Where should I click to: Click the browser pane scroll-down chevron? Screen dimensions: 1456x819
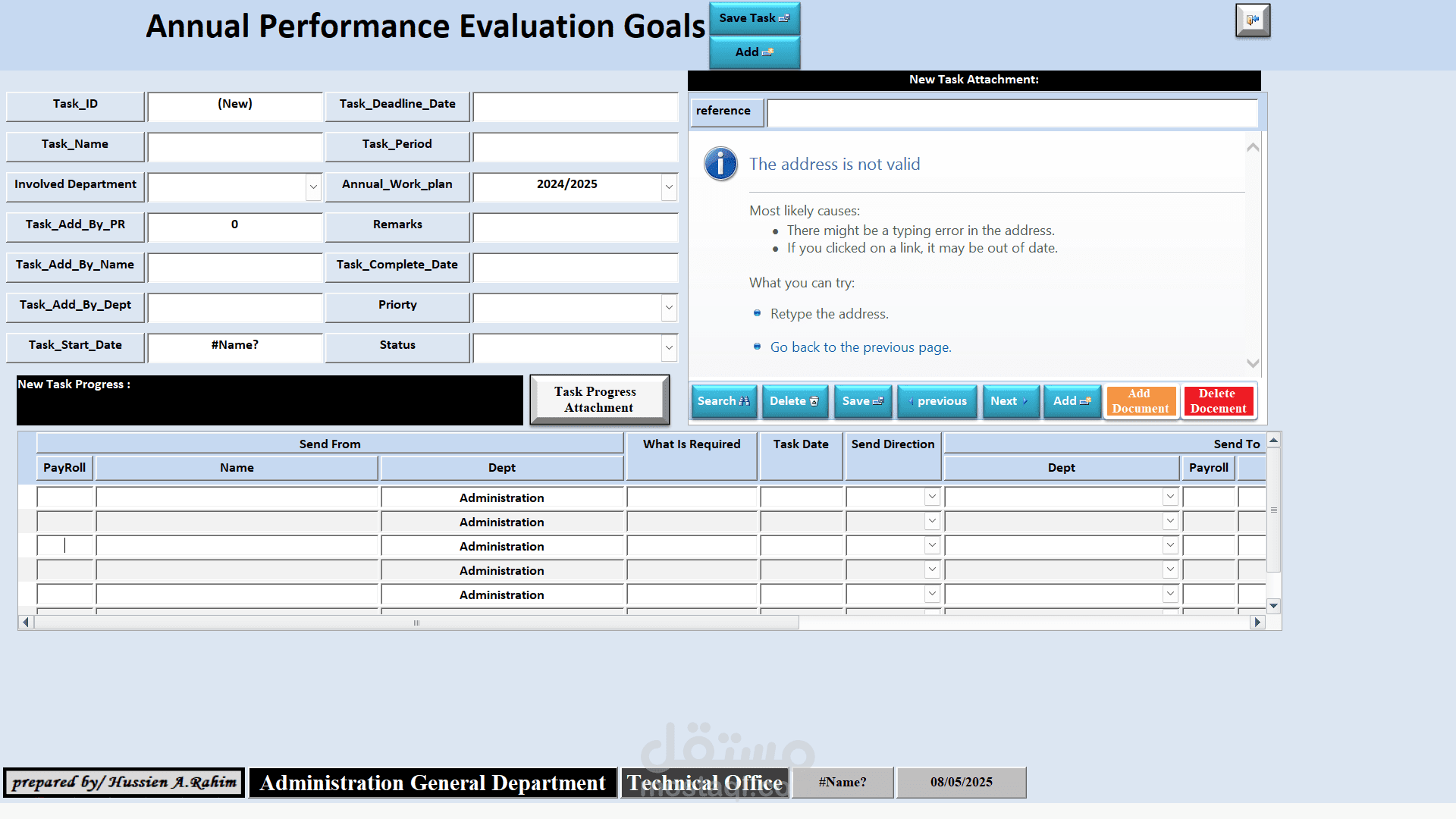click(x=1254, y=363)
